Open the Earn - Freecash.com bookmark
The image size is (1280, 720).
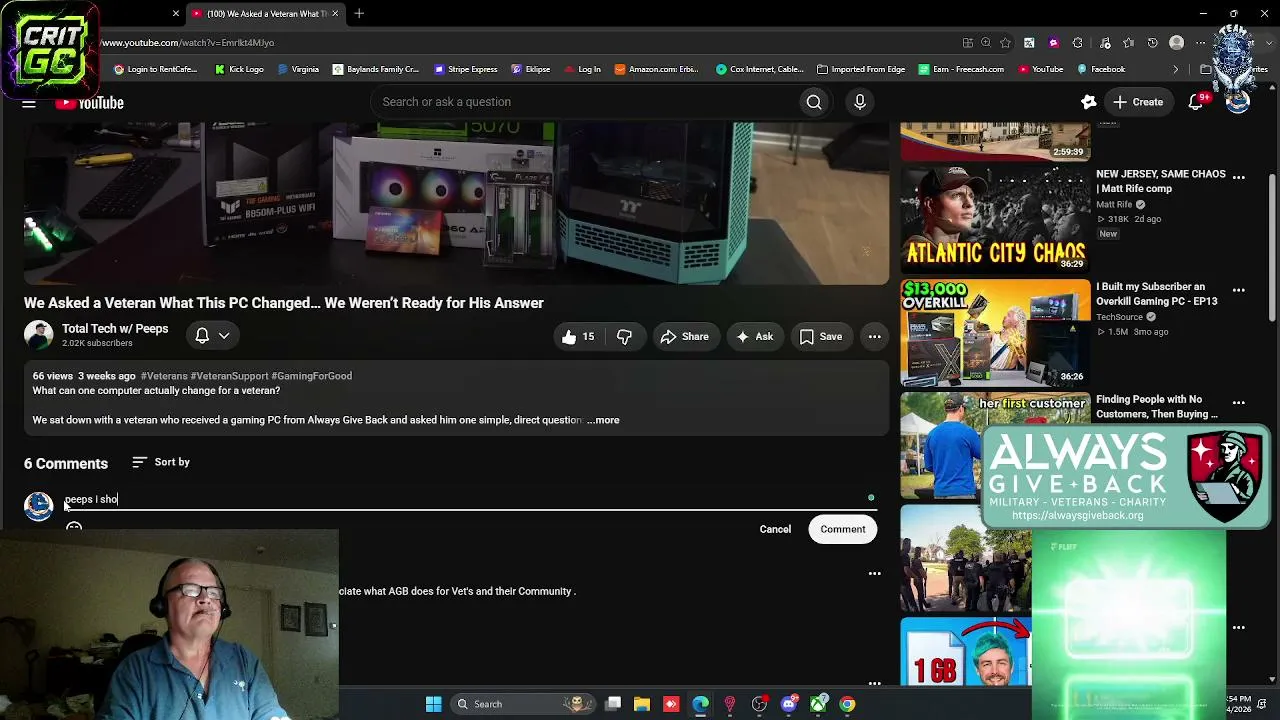pyautogui.click(x=961, y=69)
